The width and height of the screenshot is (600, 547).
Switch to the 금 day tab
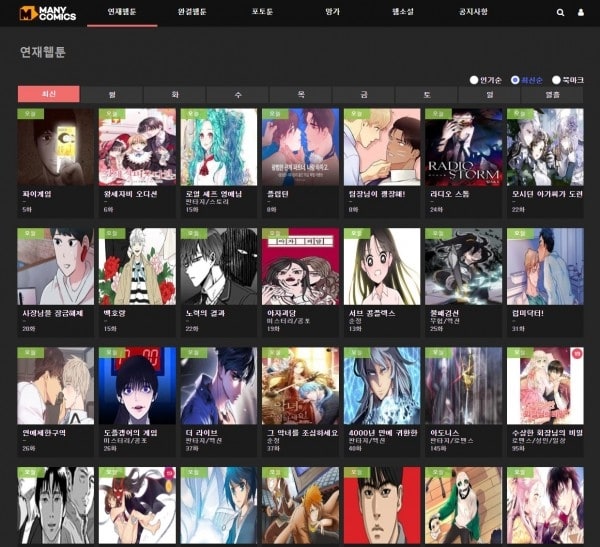(364, 95)
